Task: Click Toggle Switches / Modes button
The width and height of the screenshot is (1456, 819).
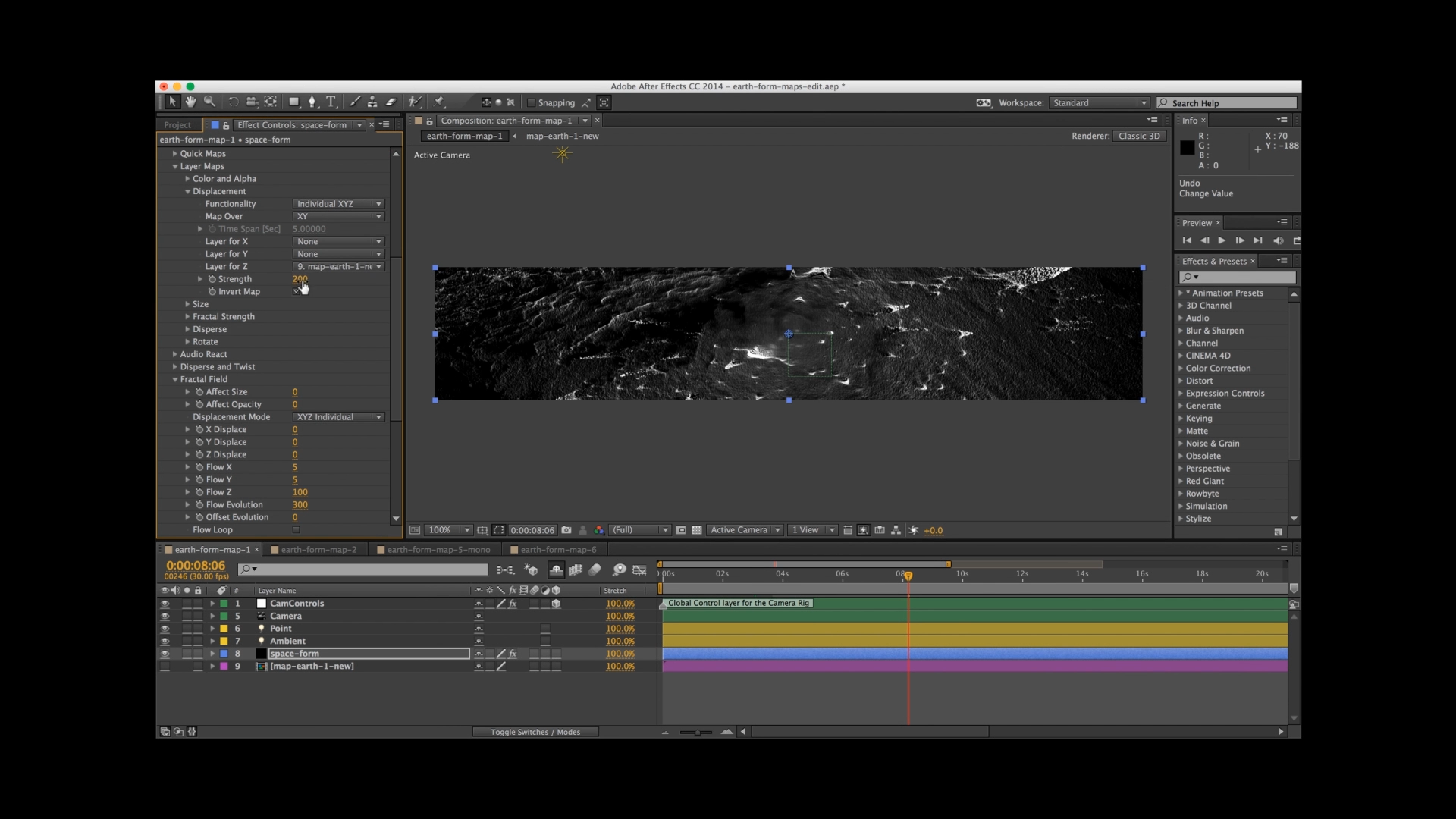Action: (x=535, y=732)
